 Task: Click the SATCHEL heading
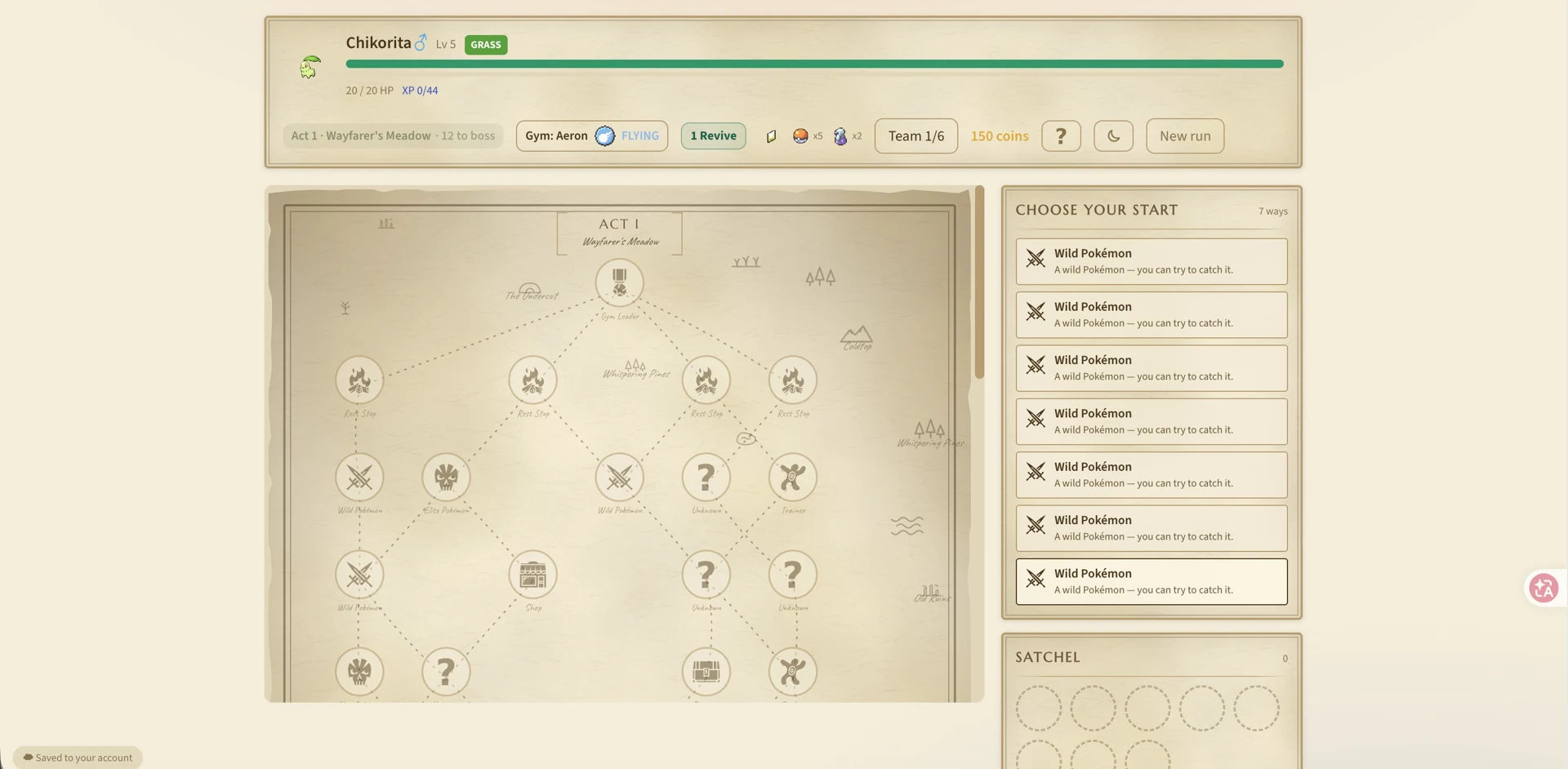point(1048,656)
